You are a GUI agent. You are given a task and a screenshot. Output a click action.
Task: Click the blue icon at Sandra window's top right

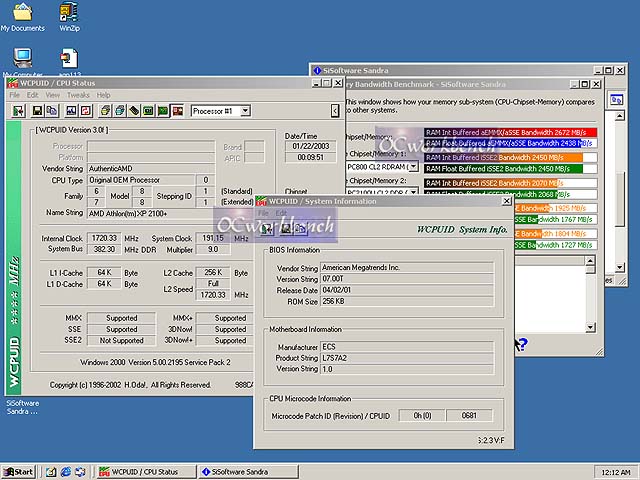click(x=616, y=100)
